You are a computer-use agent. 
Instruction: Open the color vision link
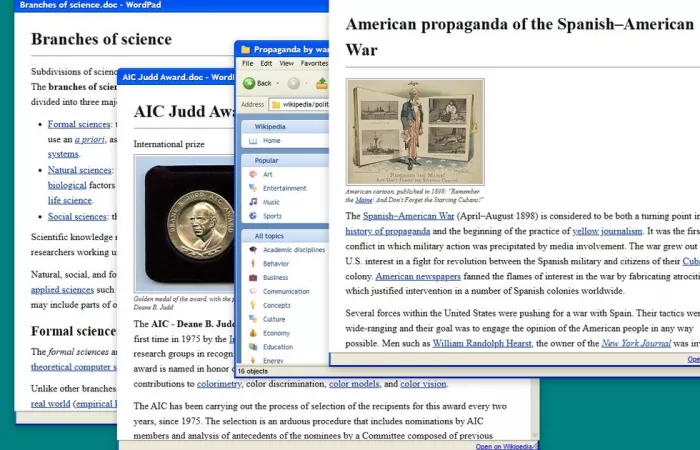(x=423, y=384)
